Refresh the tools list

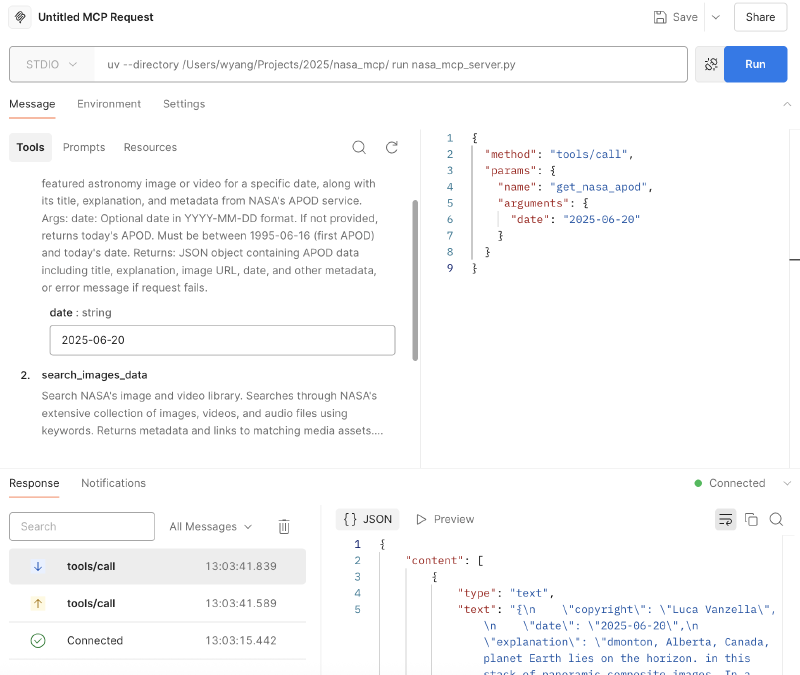(392, 147)
